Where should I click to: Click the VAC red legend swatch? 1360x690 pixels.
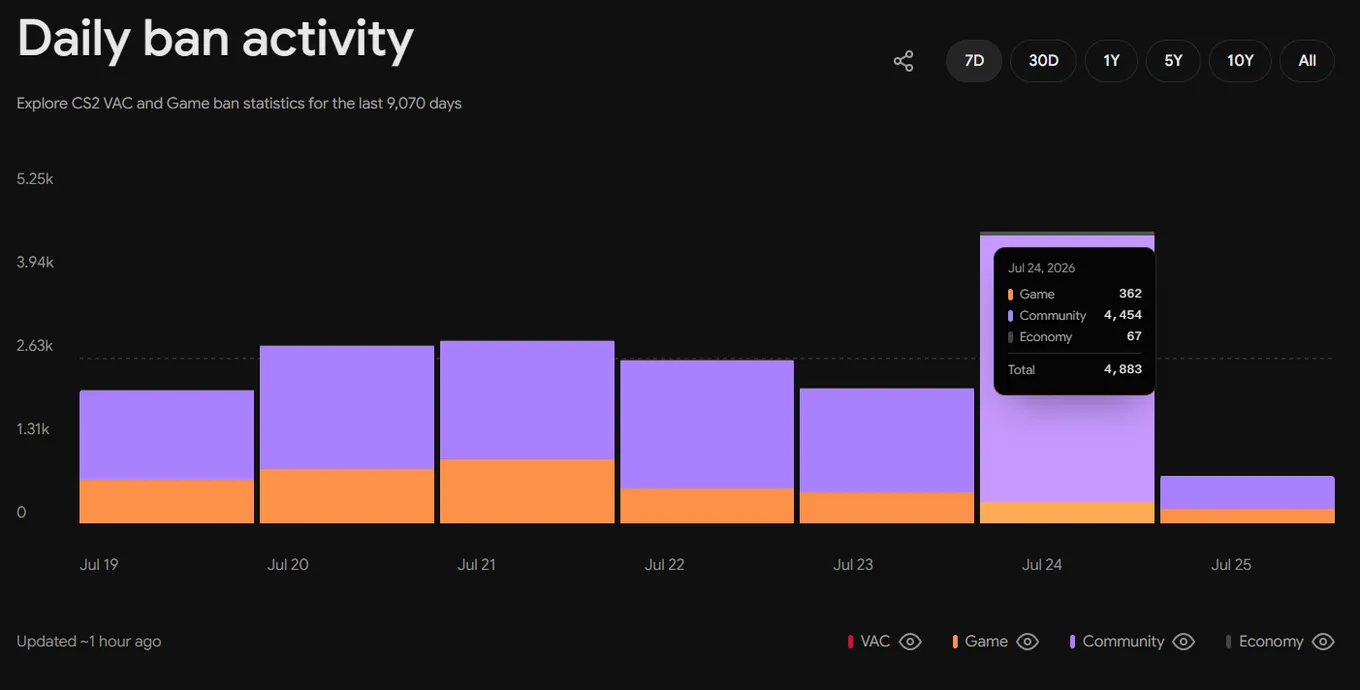pyautogui.click(x=850, y=642)
